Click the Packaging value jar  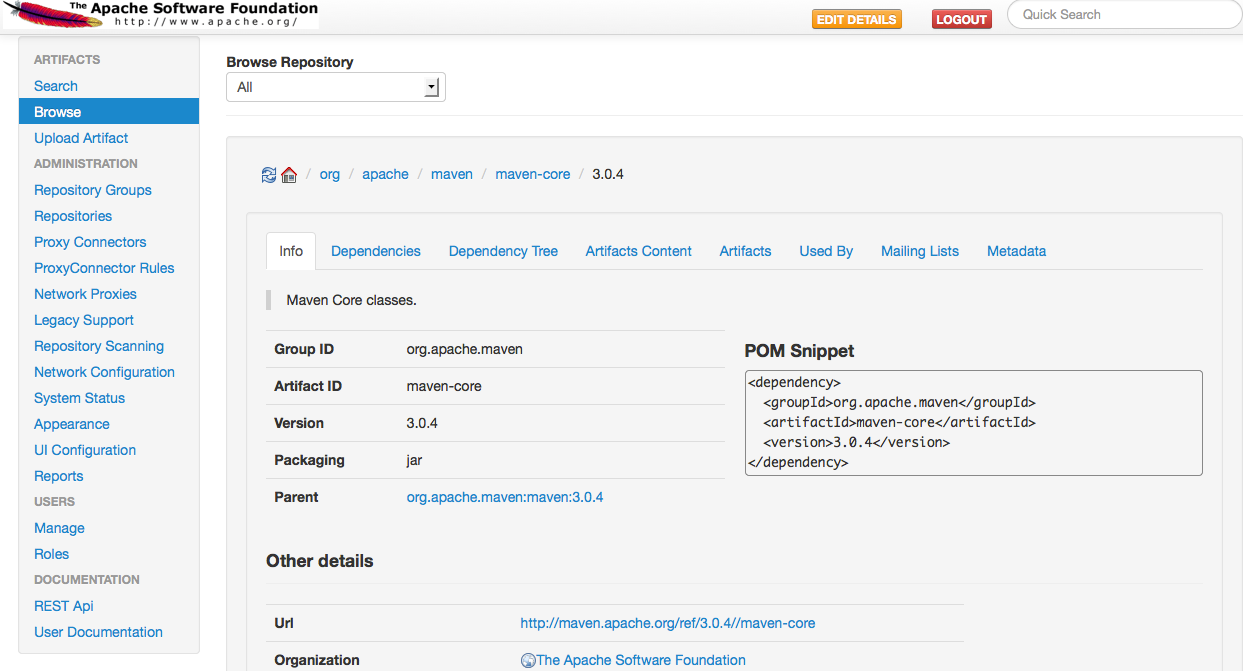point(414,460)
